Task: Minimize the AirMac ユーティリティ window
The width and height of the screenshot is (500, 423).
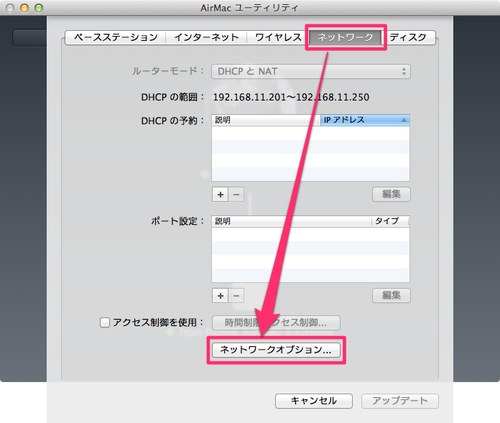Action: [24, 8]
